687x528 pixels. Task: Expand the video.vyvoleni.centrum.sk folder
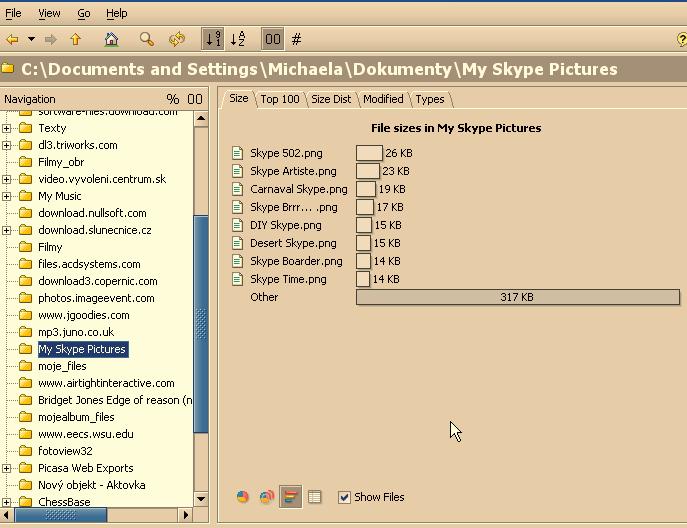point(7,179)
